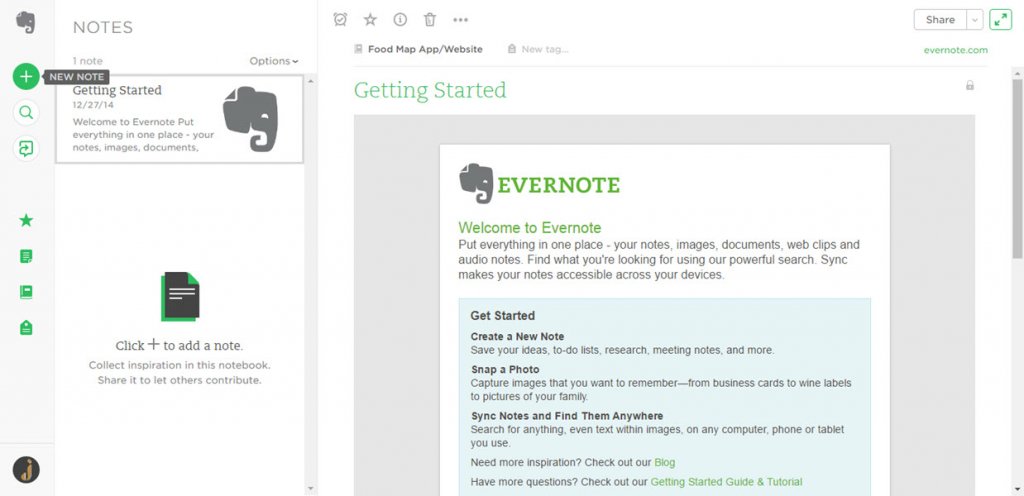Click the tag icon before New tag
The height and width of the screenshot is (496, 1024).
pos(512,49)
